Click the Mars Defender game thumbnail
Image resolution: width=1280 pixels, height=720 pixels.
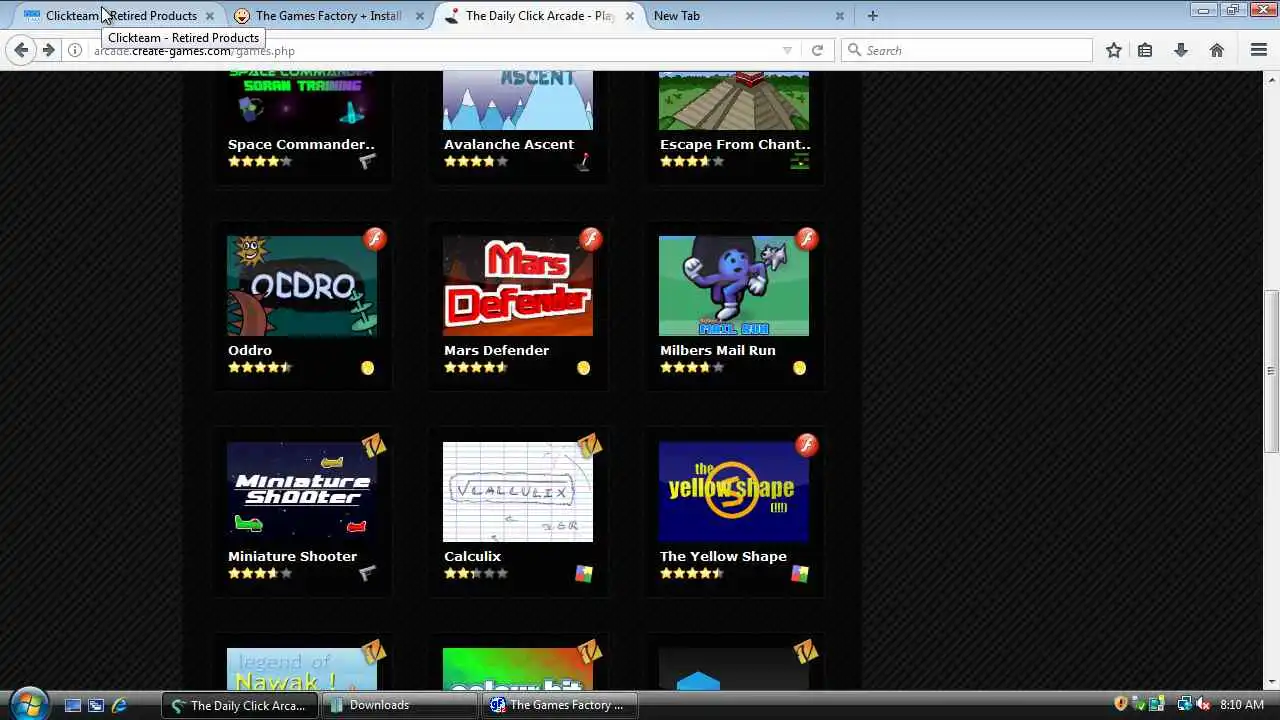pos(518,286)
